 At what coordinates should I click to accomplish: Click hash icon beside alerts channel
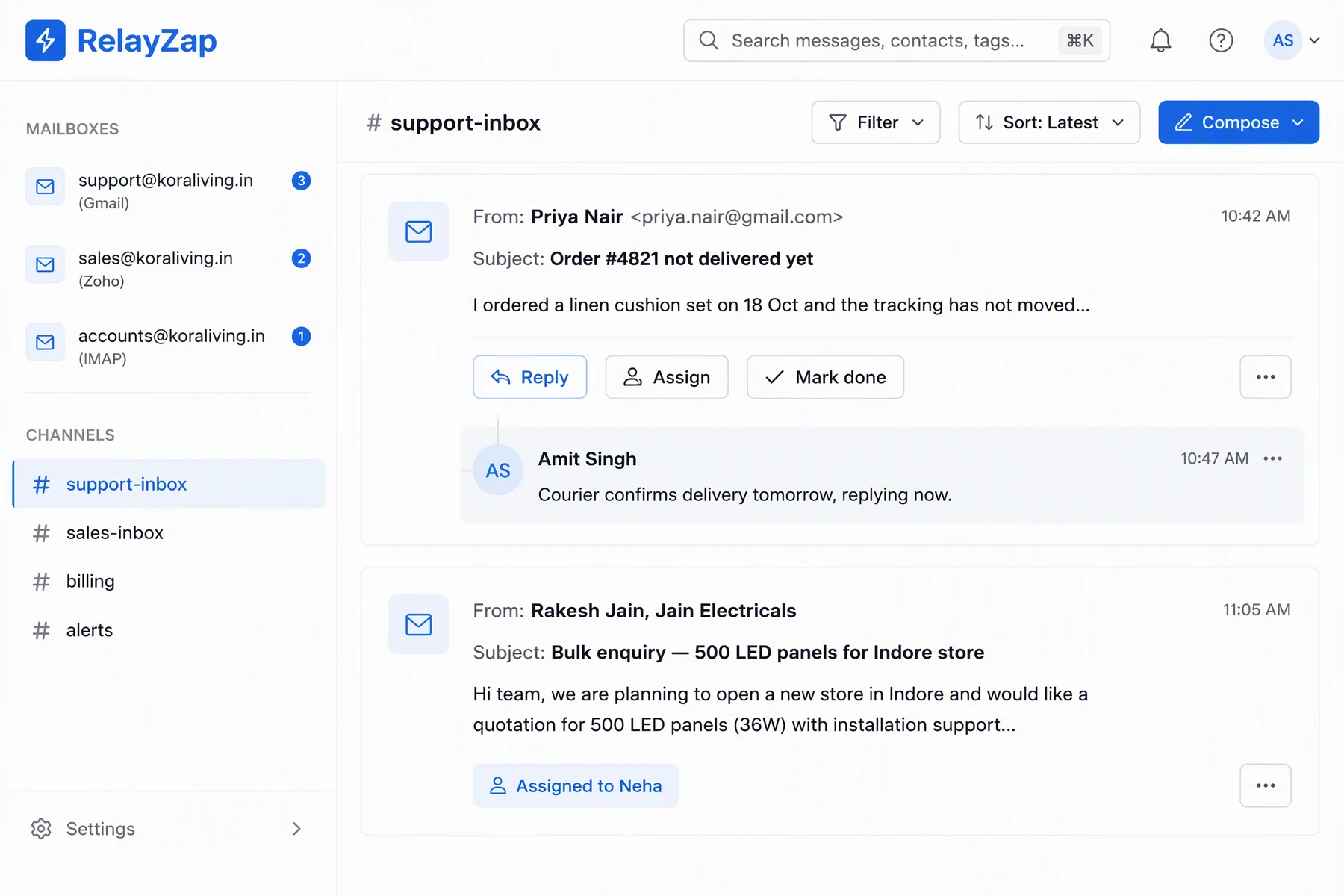tap(41, 631)
